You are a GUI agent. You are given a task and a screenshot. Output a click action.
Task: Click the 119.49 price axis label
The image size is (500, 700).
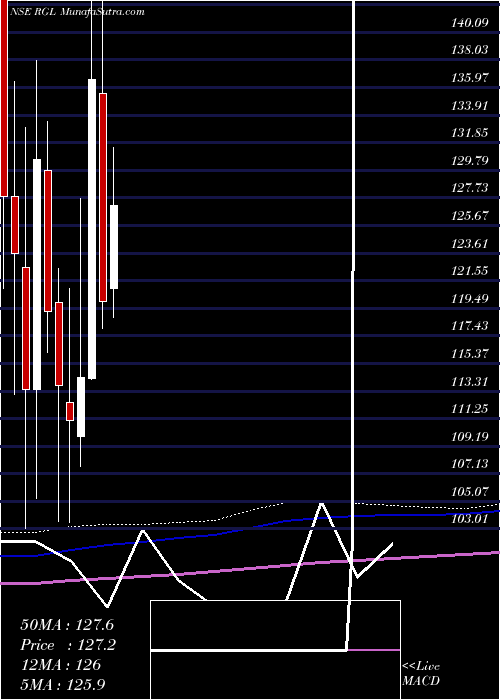pos(470,299)
